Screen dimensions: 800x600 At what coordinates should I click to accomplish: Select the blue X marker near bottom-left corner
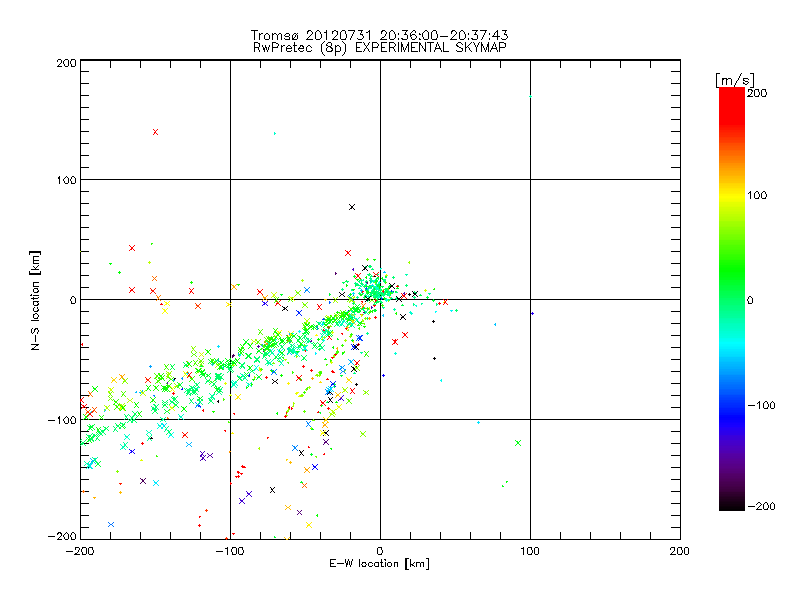[x=111, y=524]
